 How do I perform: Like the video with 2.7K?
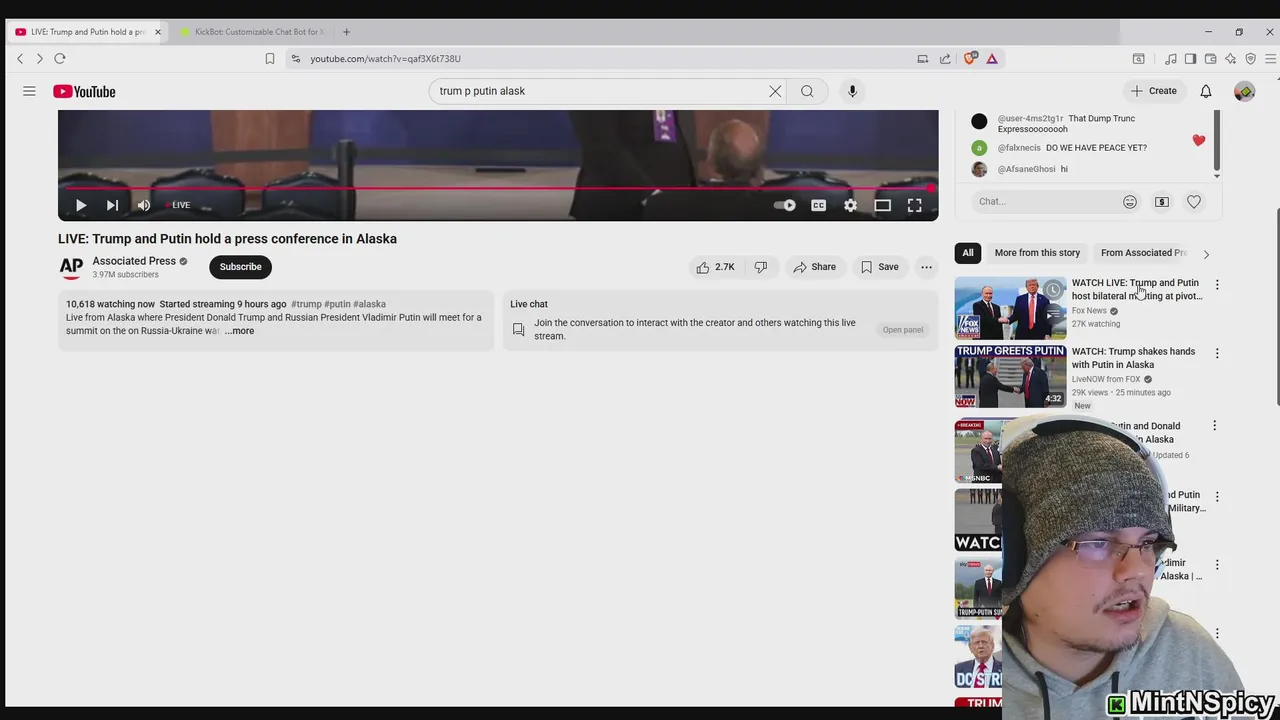click(715, 267)
